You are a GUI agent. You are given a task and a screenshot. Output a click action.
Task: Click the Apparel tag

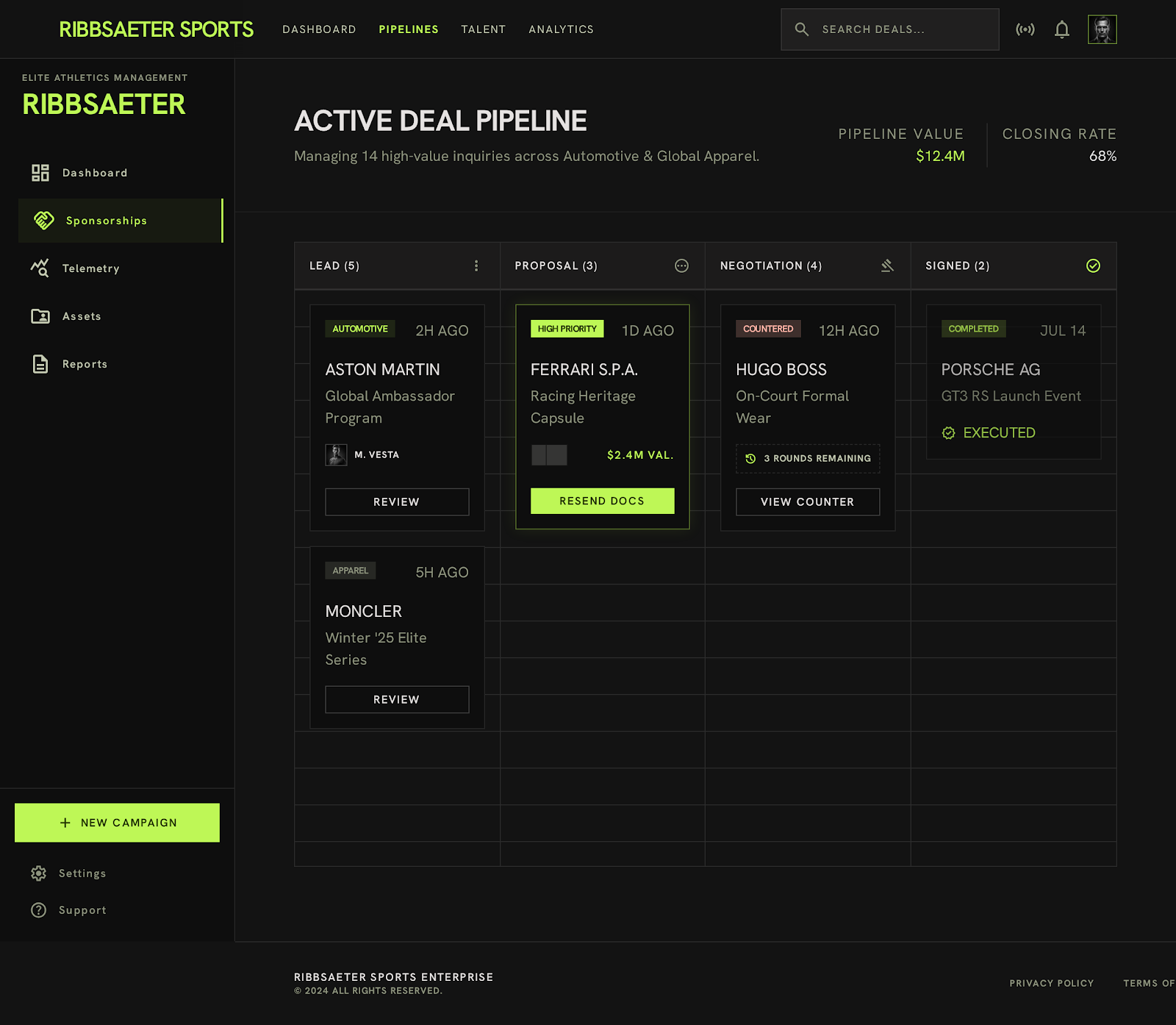(x=351, y=571)
